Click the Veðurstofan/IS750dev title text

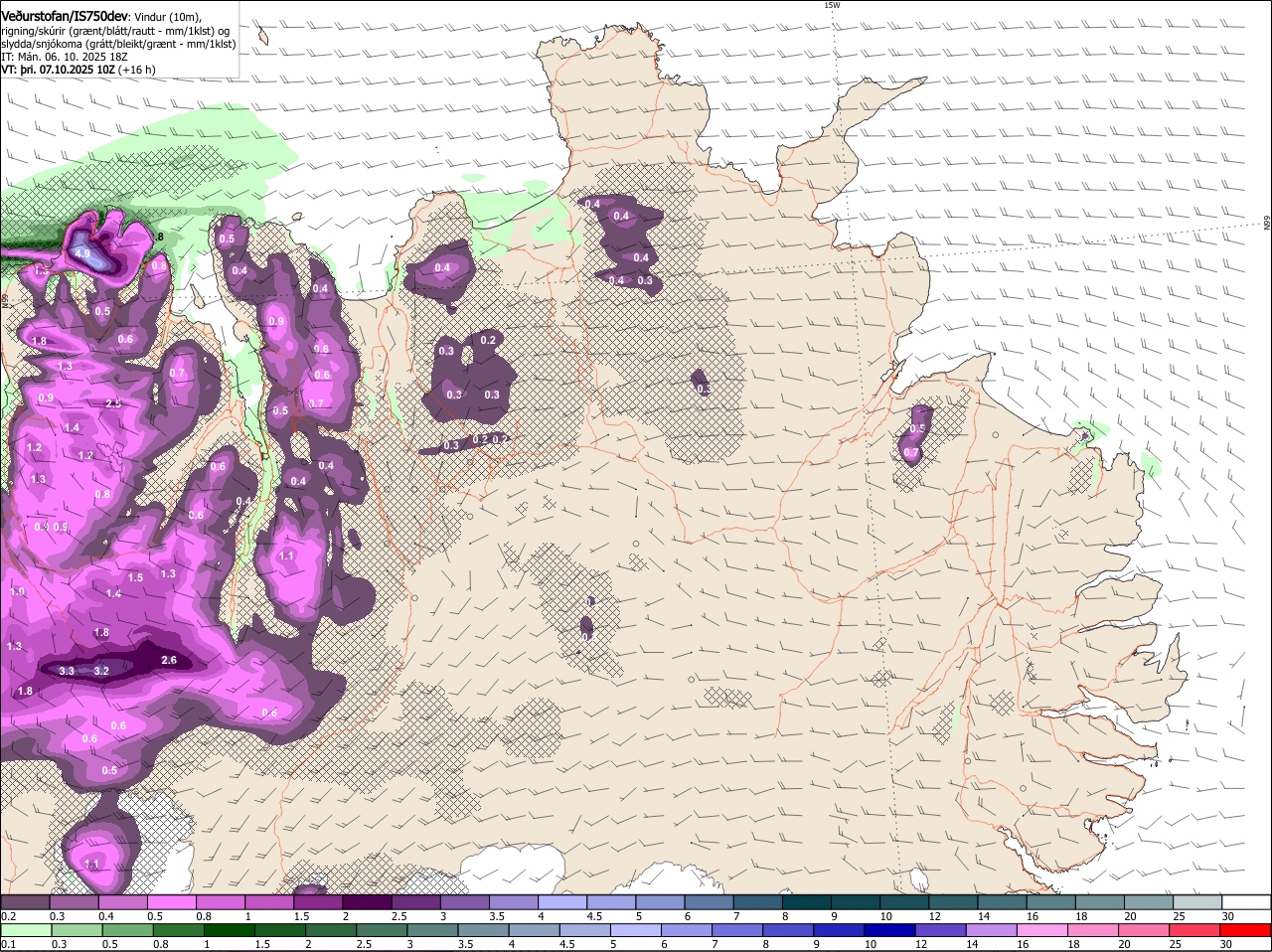(x=64, y=16)
